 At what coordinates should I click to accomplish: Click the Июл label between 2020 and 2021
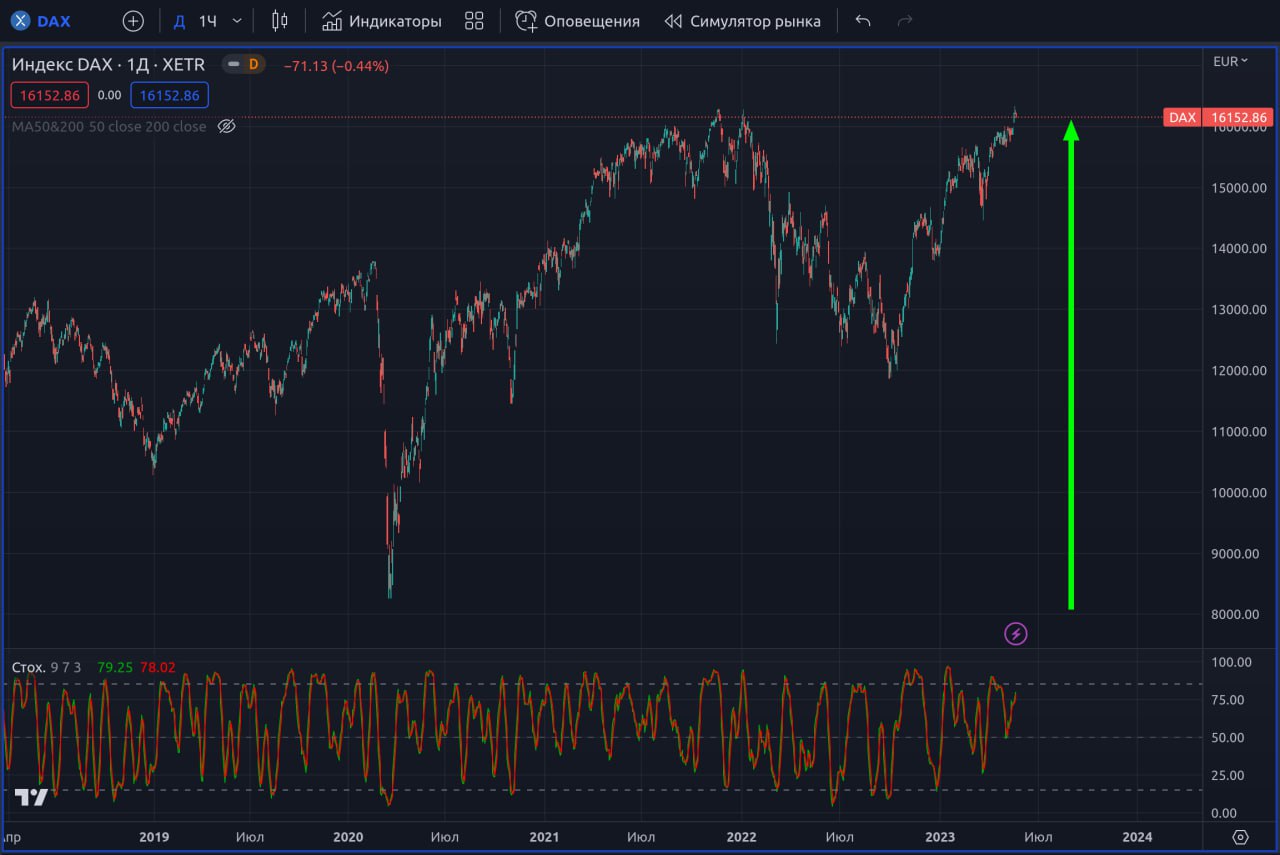(445, 837)
